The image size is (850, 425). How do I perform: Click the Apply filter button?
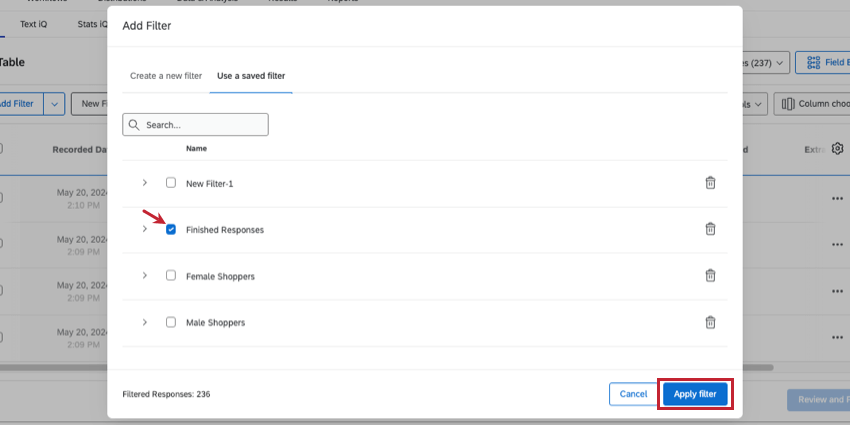click(695, 394)
